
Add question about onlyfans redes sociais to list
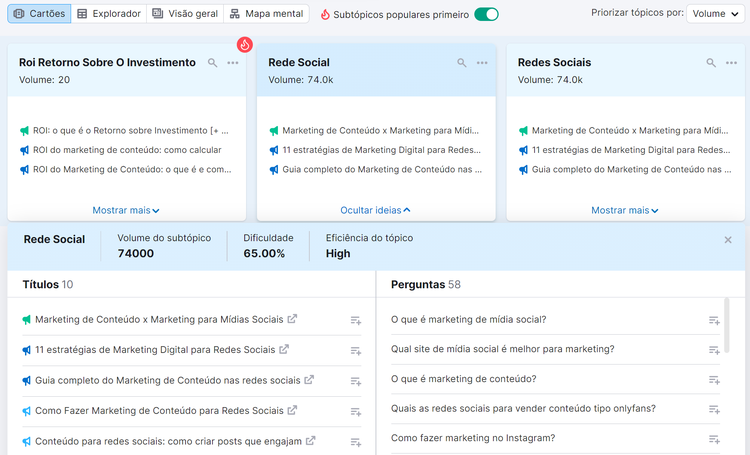(714, 410)
